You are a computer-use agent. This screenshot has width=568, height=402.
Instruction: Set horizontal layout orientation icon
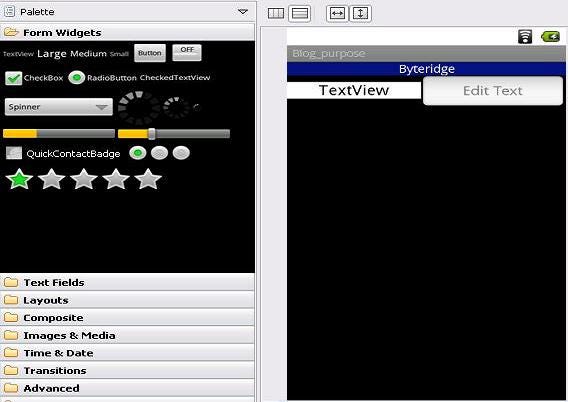[276, 13]
